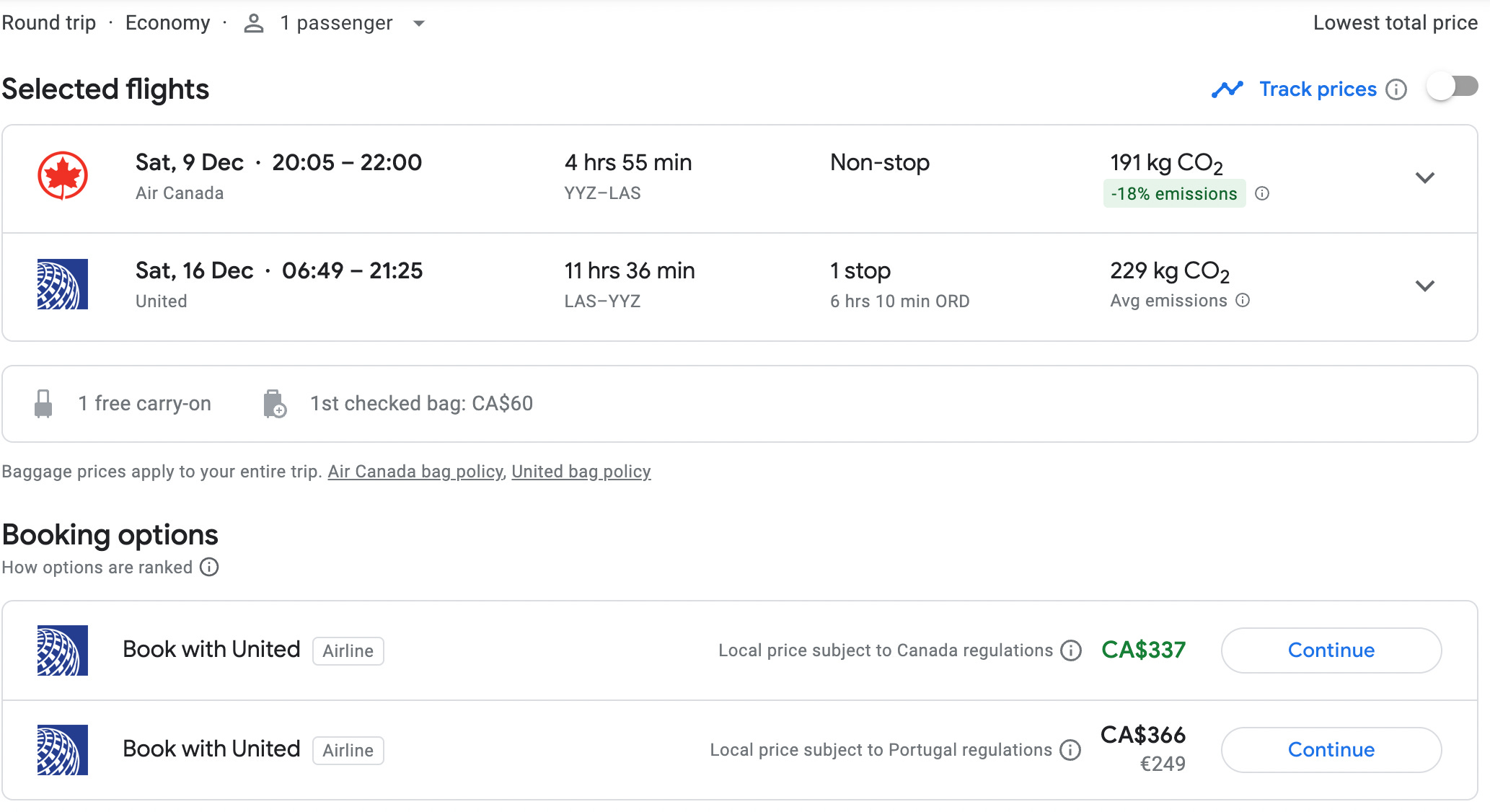Screen dimensions: 1490x812
Task: Click the Air Canada maple leaf logo
Action: 63,175
